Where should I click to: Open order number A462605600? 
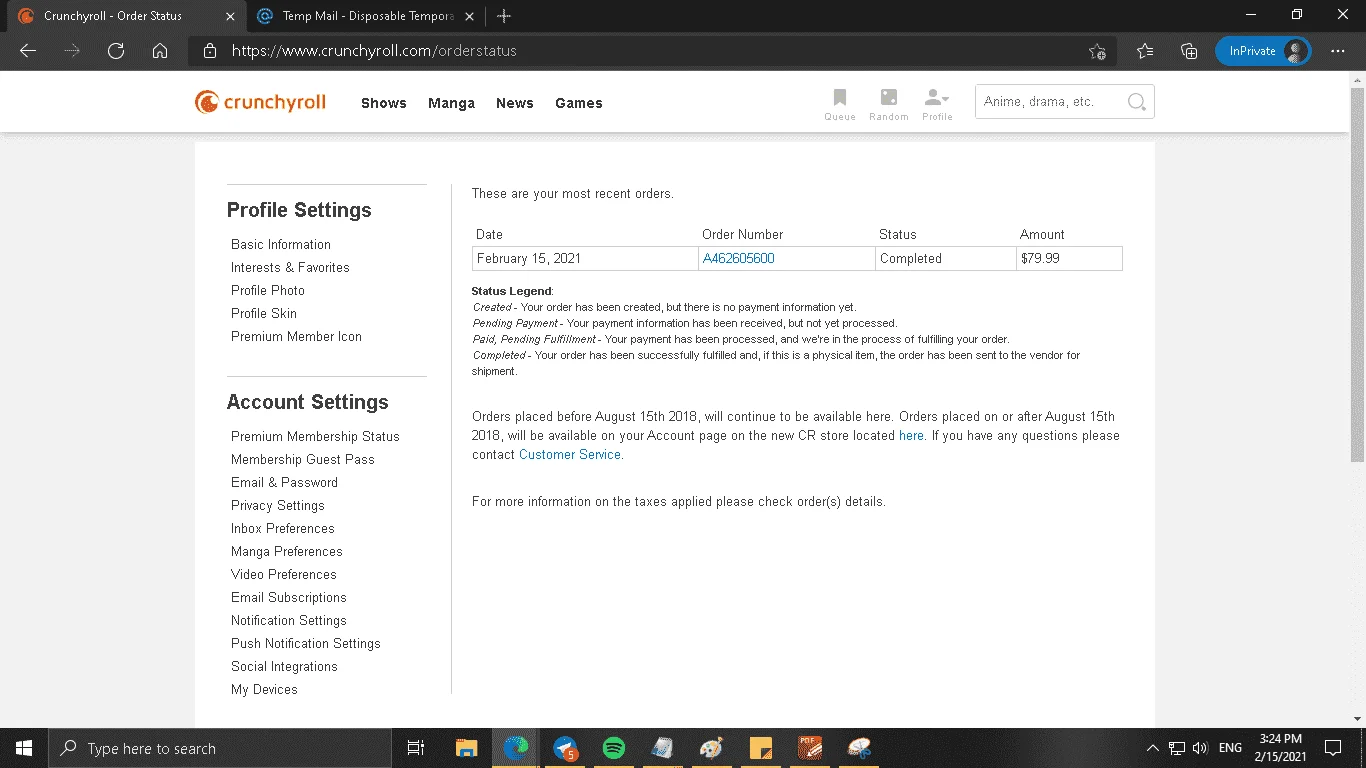pos(739,258)
